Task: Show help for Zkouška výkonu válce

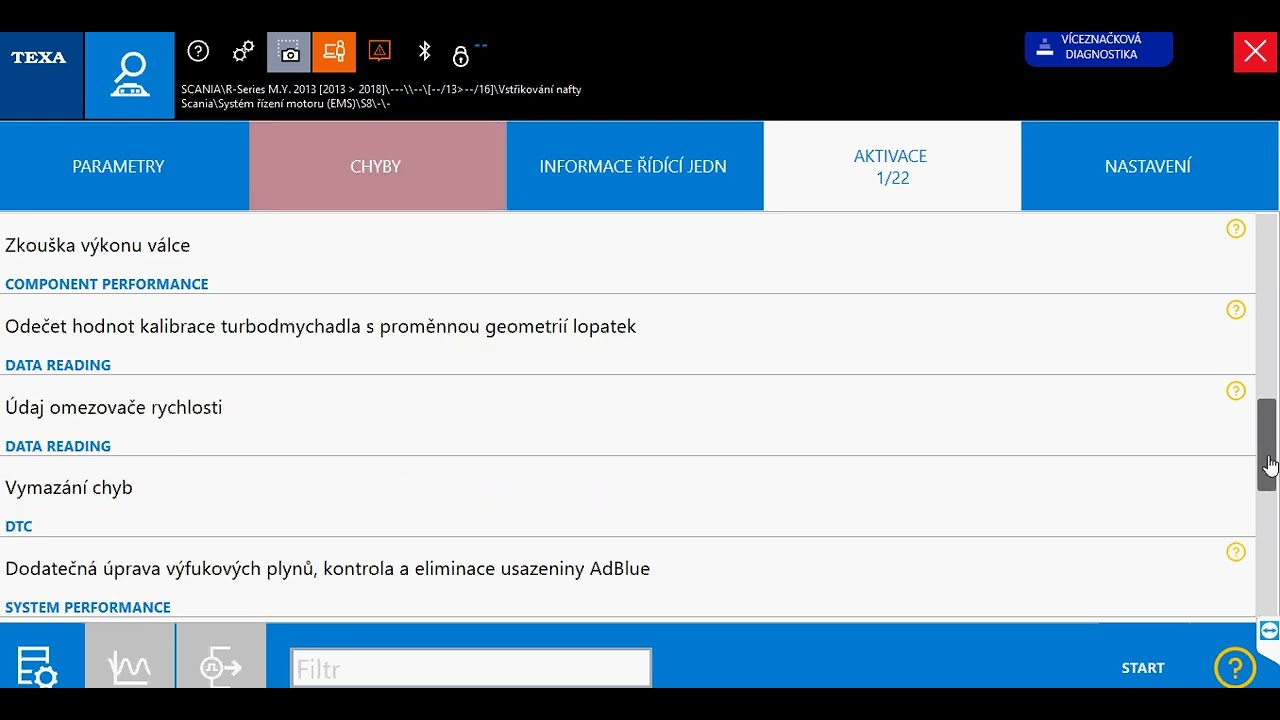Action: point(1236,229)
